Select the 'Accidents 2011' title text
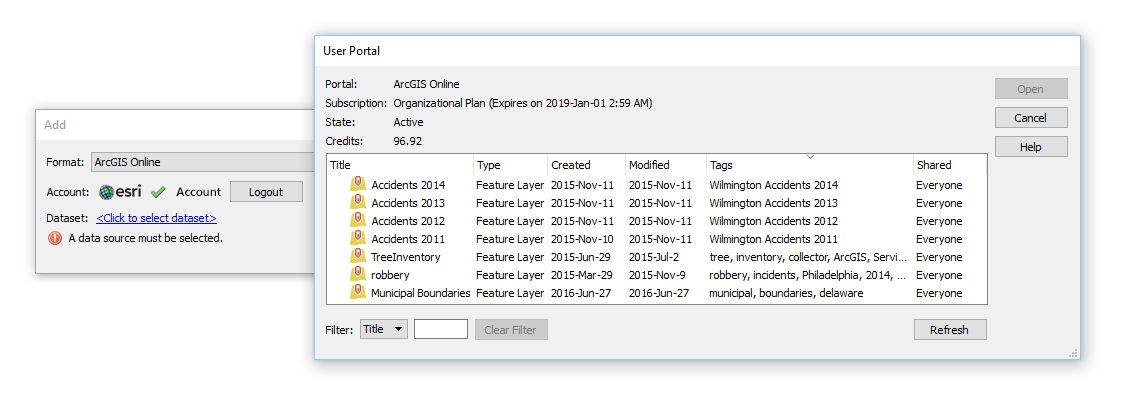 point(408,239)
